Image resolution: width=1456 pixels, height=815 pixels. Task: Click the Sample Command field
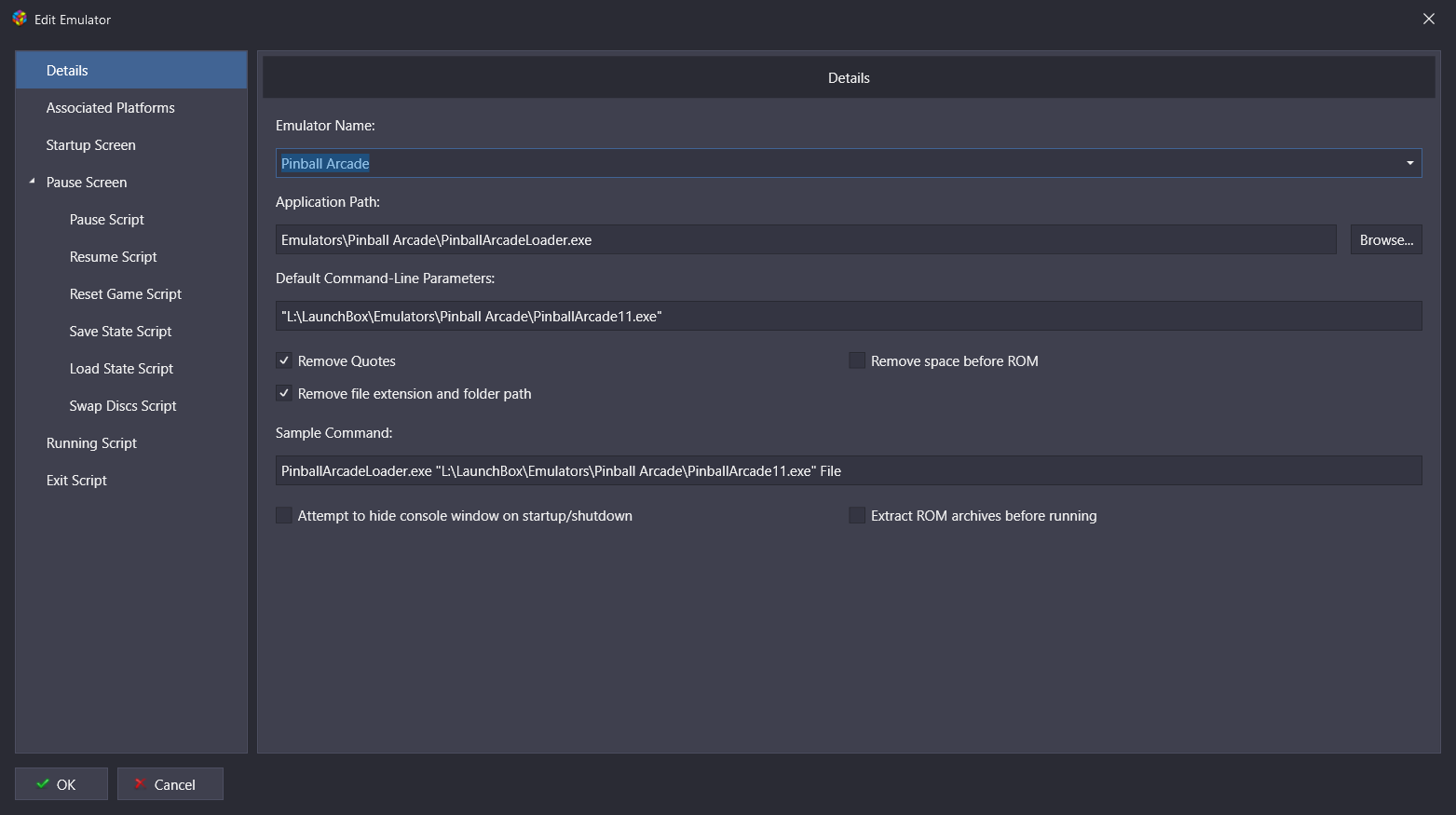point(849,470)
